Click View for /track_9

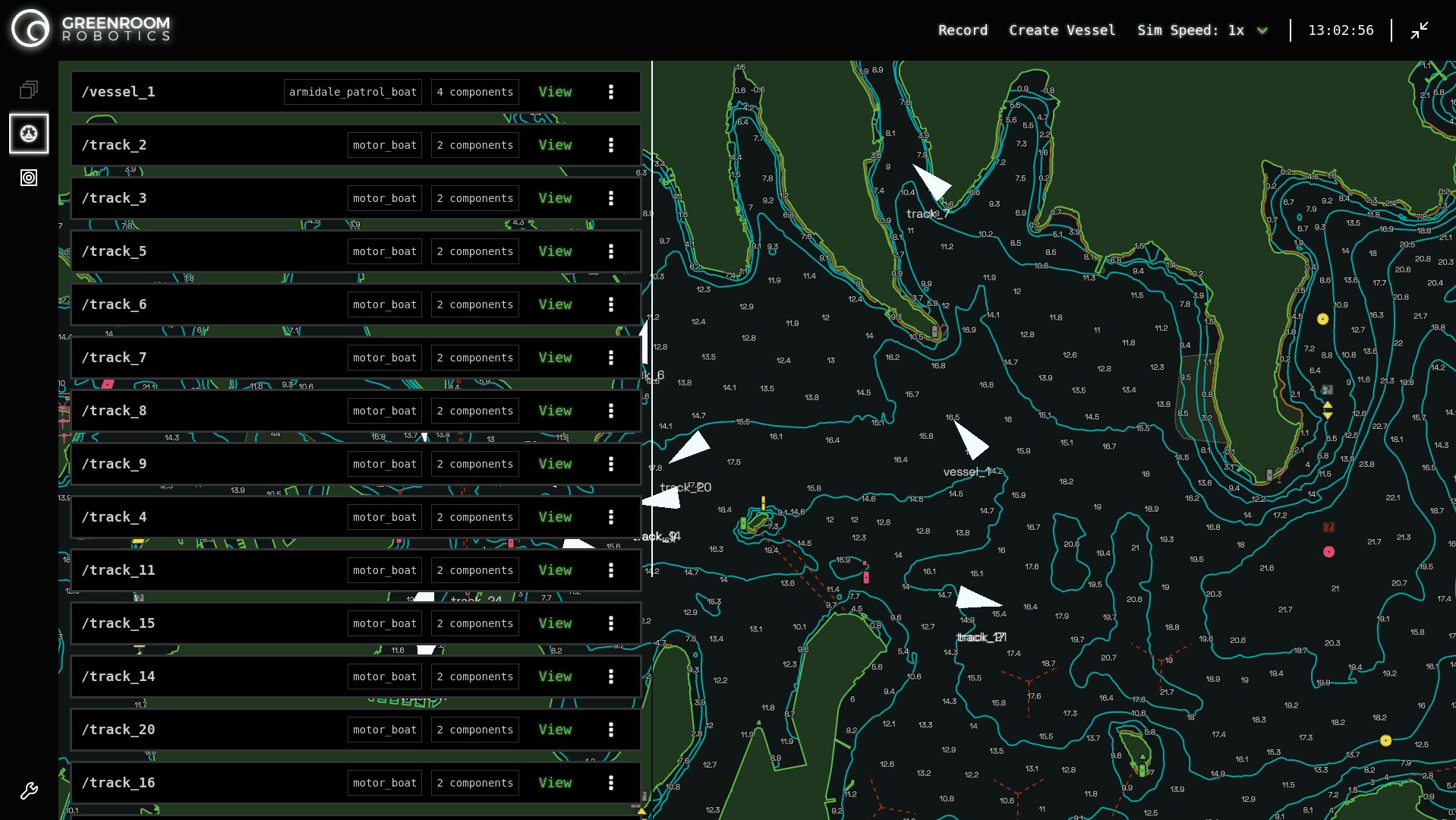click(555, 464)
